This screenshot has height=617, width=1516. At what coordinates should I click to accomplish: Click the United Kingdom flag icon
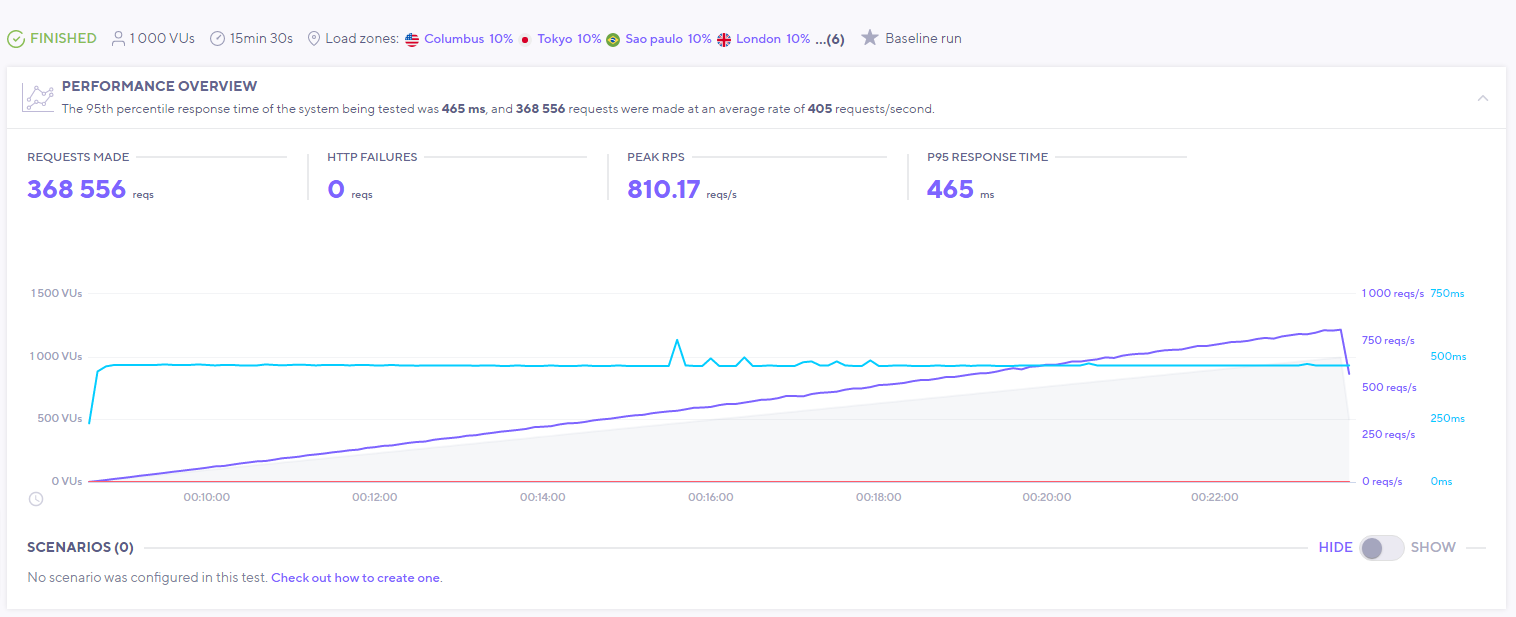pos(724,39)
